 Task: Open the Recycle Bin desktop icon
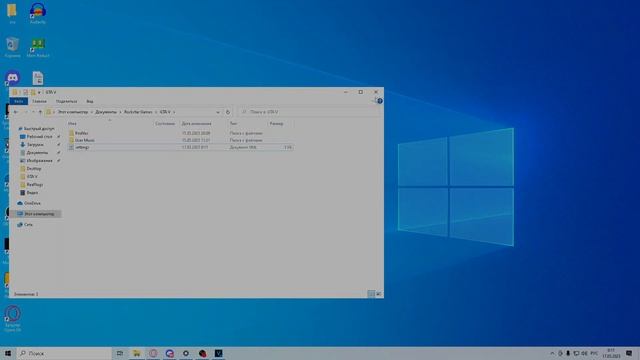tap(13, 46)
